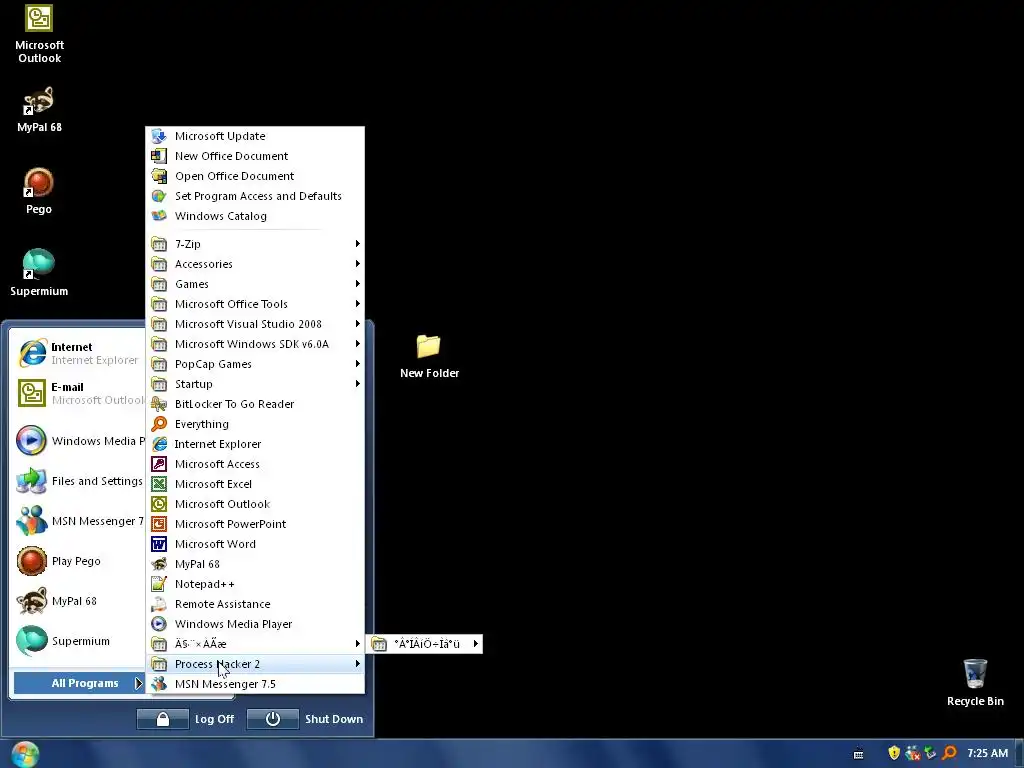Expand the Games submenu
This screenshot has width=1024, height=768.
pos(255,284)
